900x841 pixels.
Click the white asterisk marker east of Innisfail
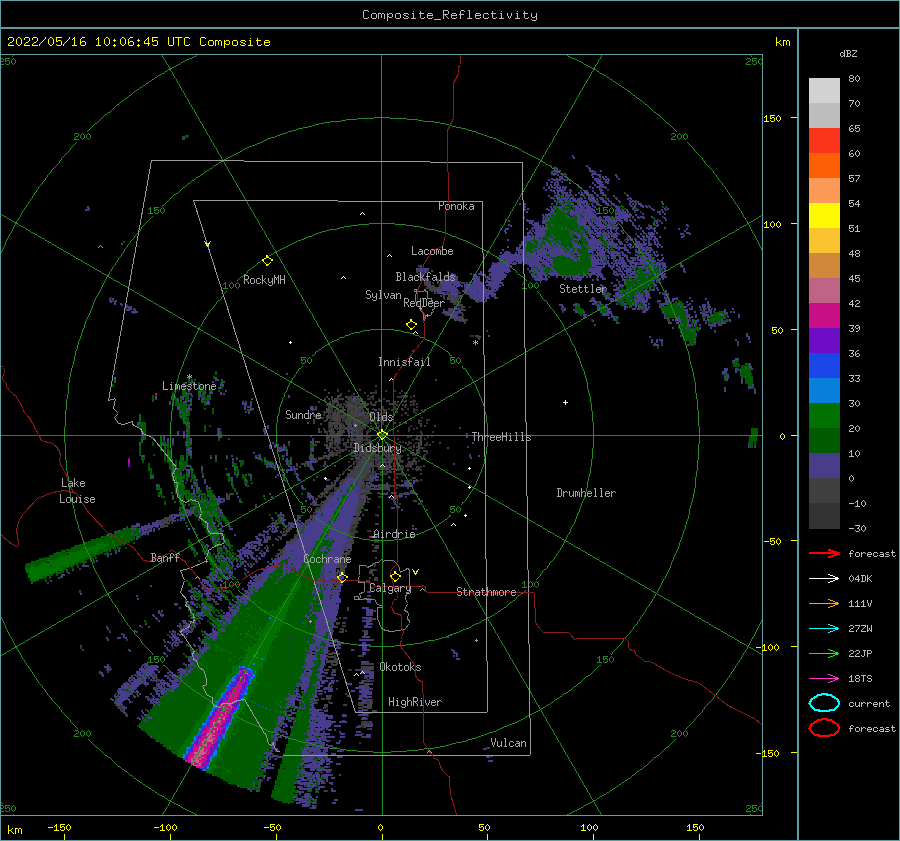tap(475, 343)
